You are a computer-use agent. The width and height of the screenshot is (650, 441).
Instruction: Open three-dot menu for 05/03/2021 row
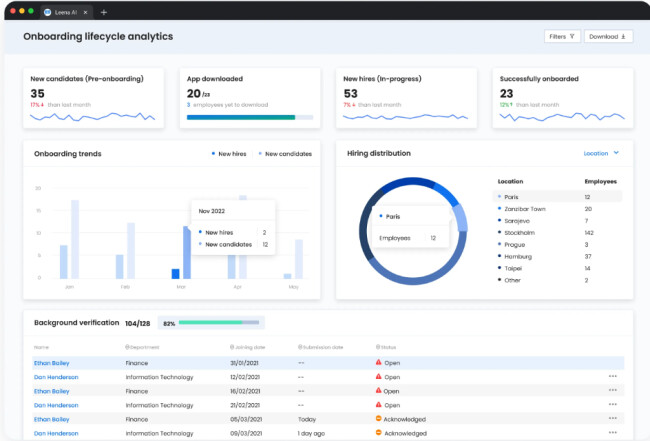(x=612, y=419)
